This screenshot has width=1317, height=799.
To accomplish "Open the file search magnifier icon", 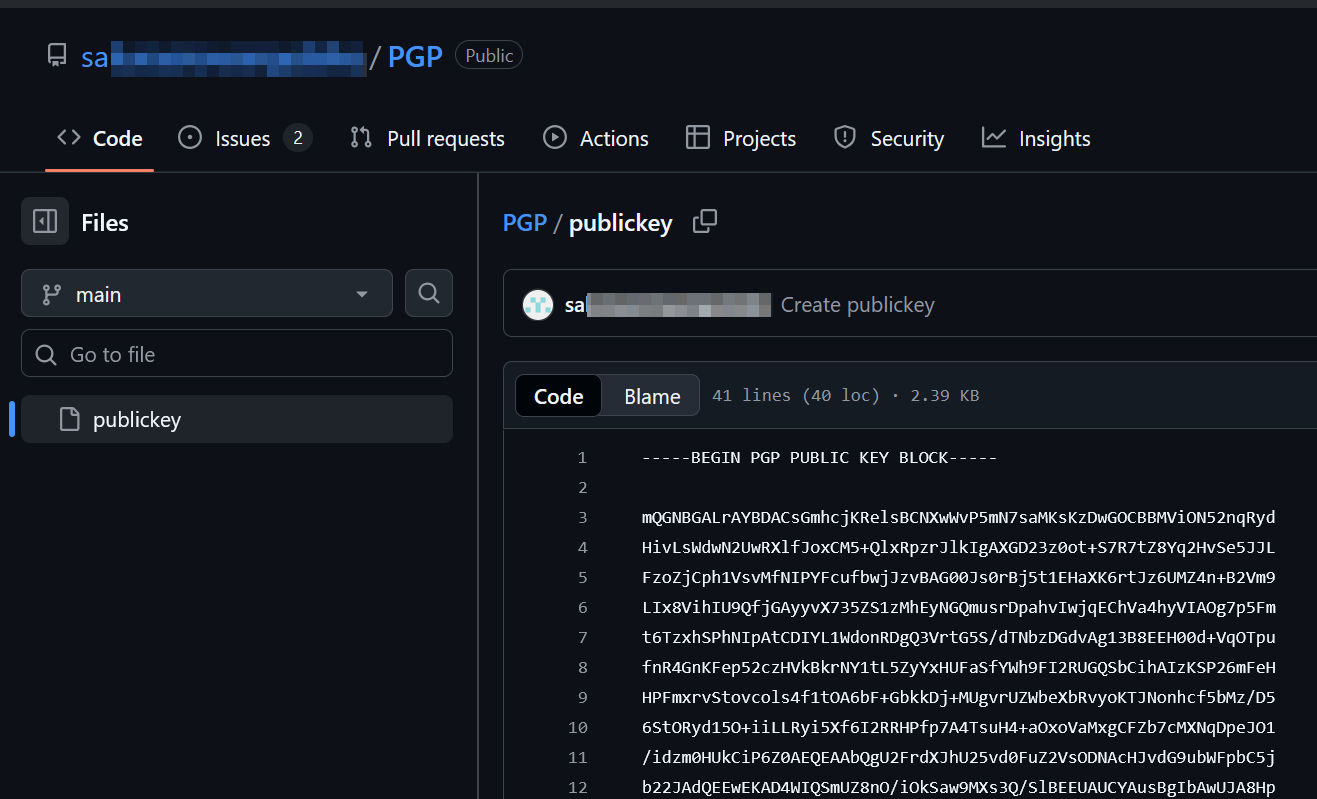I will [428, 293].
